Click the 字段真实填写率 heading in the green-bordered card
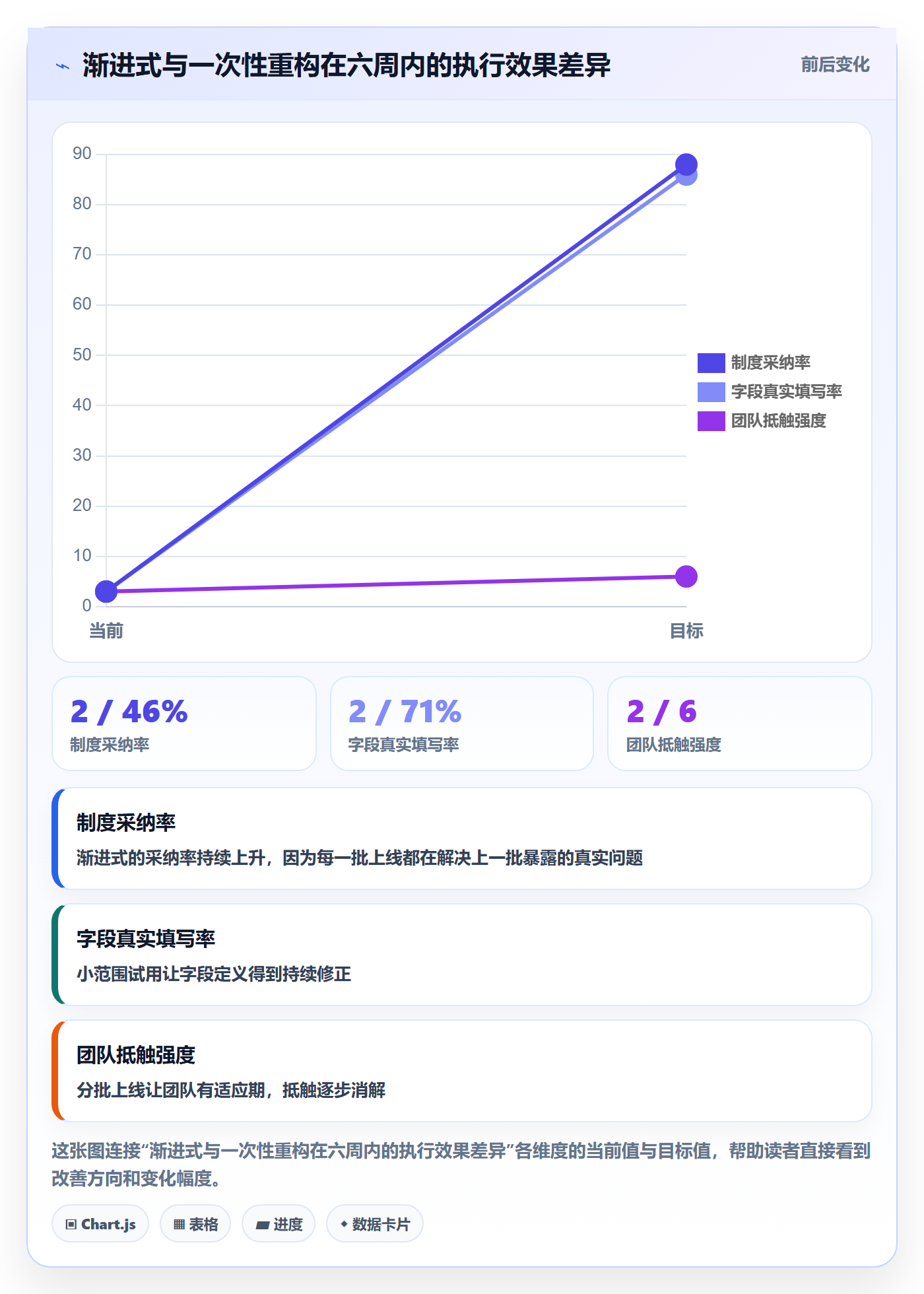The width and height of the screenshot is (924, 1294). point(146,939)
